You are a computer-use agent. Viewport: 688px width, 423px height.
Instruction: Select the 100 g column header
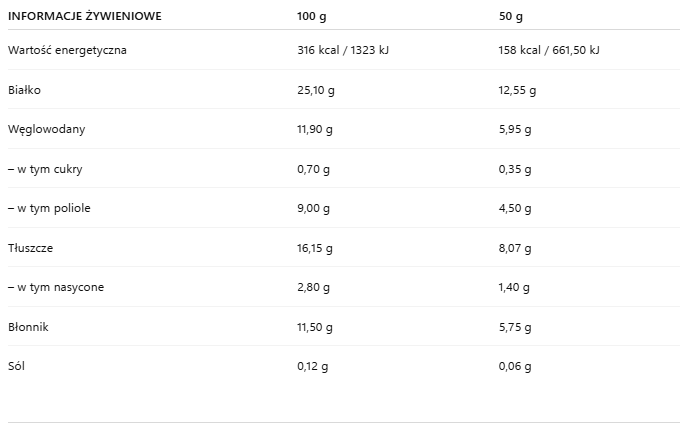tap(311, 17)
